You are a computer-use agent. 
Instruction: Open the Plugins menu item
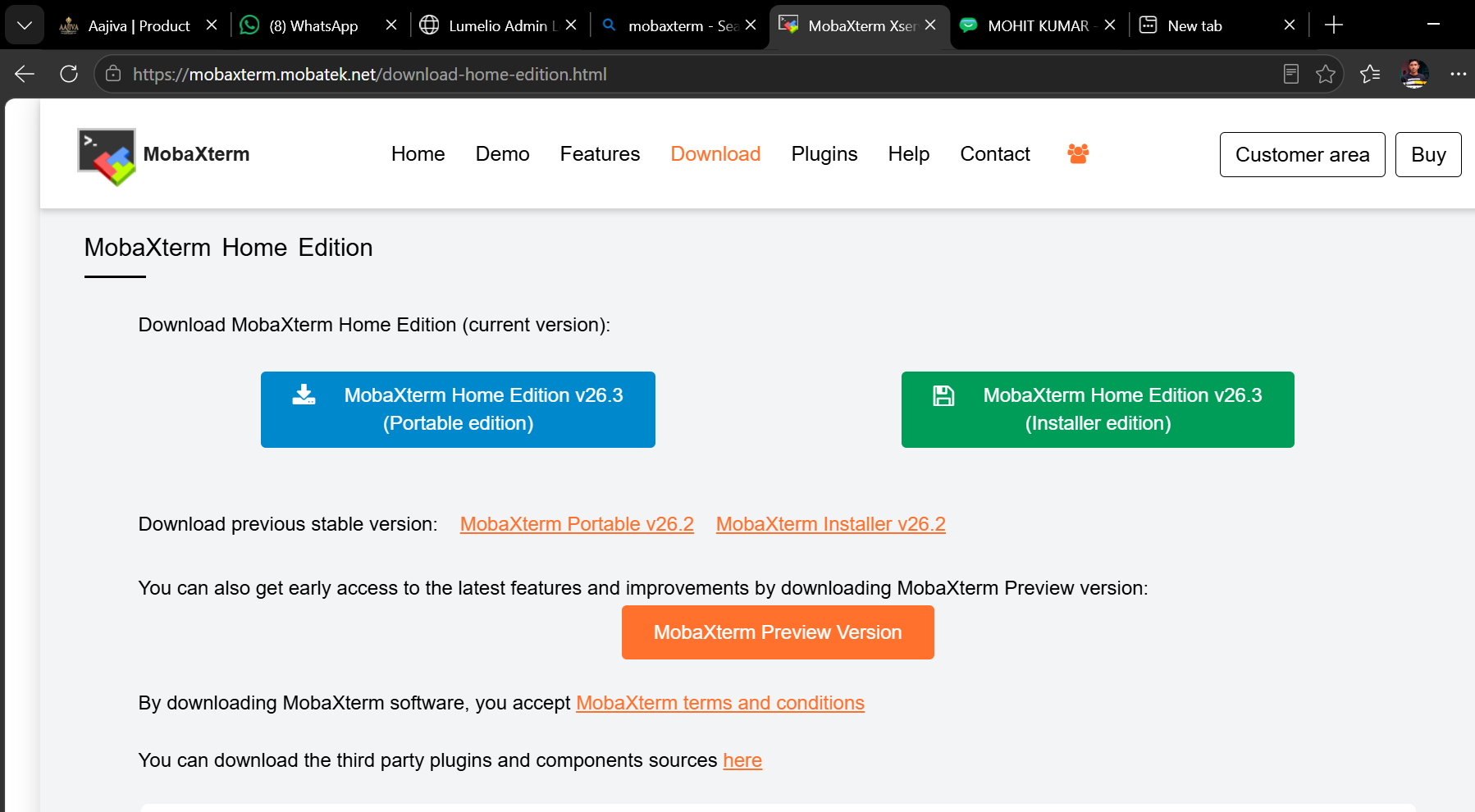pos(824,154)
